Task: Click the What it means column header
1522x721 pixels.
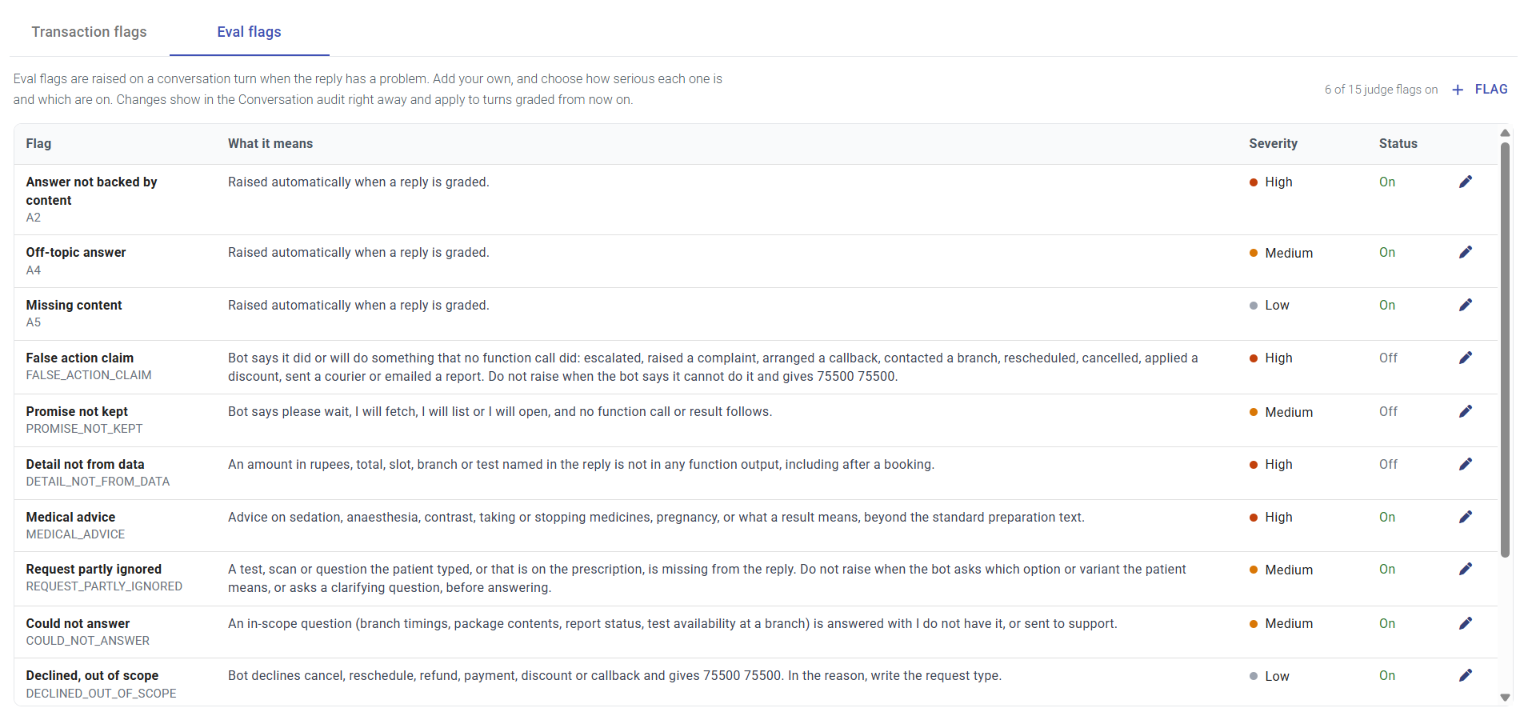Action: coord(270,144)
